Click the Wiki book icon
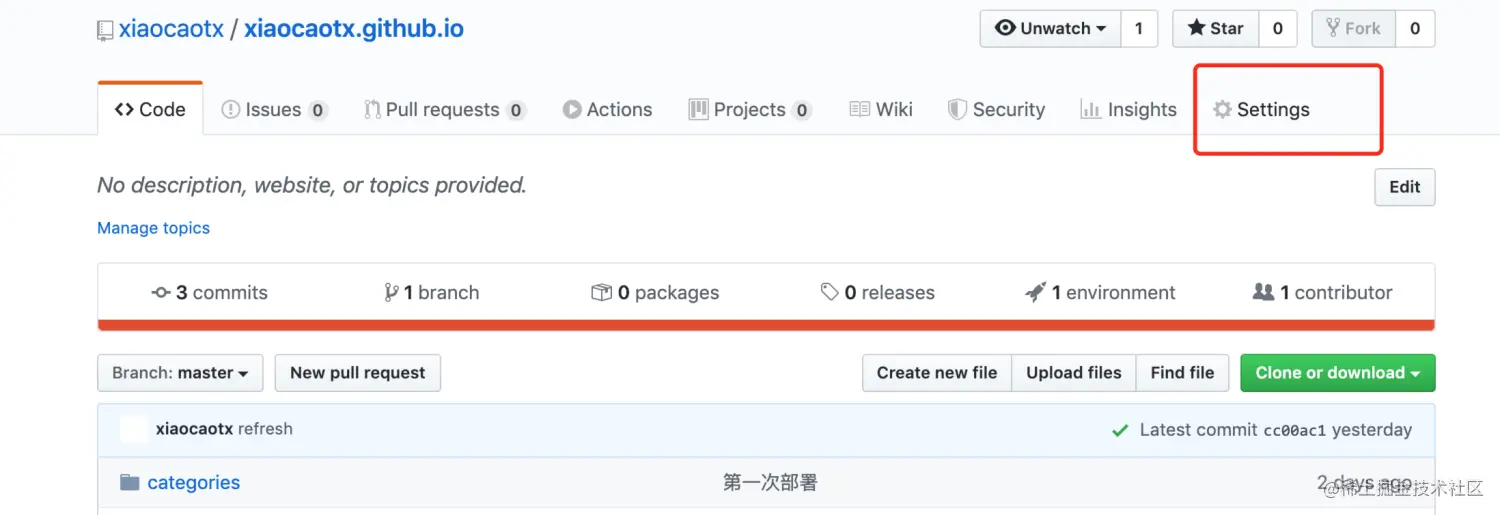This screenshot has width=1500, height=515. click(859, 110)
